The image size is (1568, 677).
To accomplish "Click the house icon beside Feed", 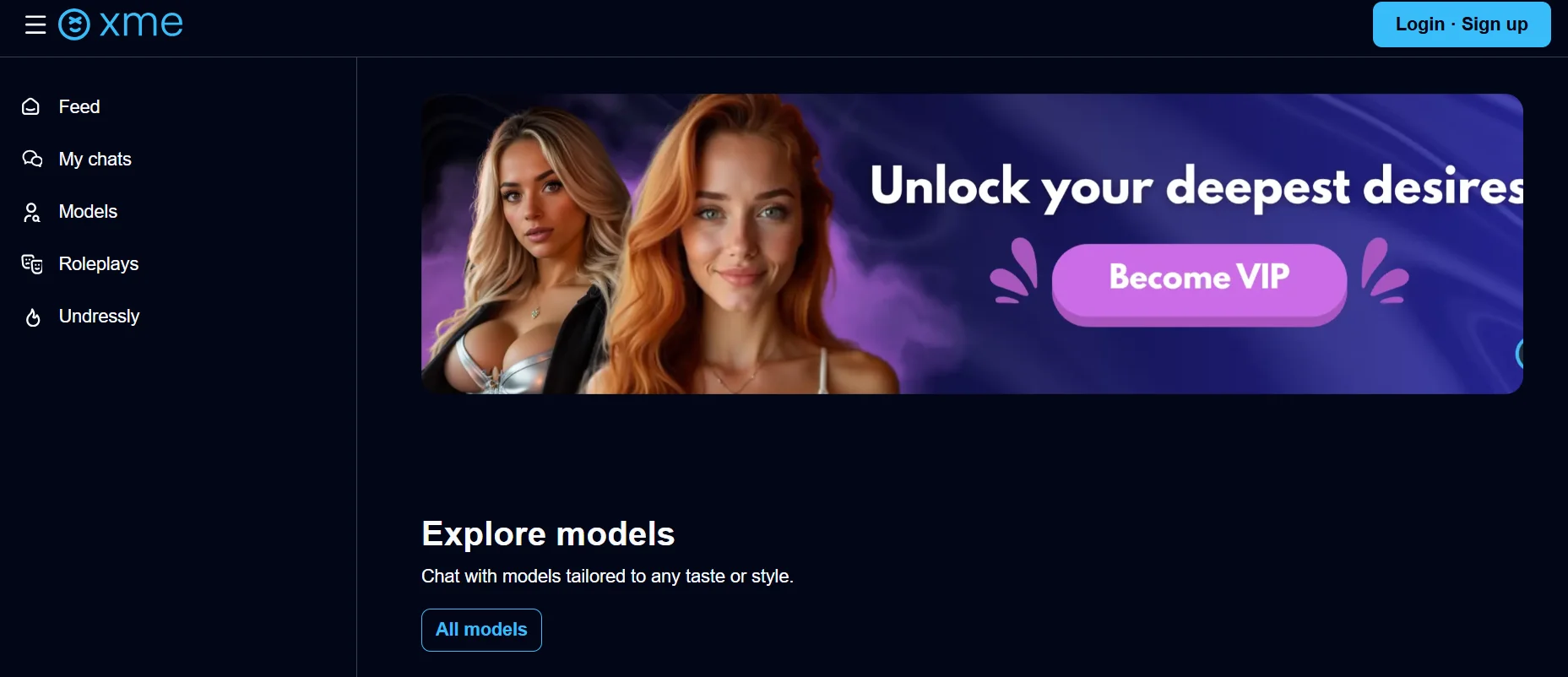I will coord(31,106).
